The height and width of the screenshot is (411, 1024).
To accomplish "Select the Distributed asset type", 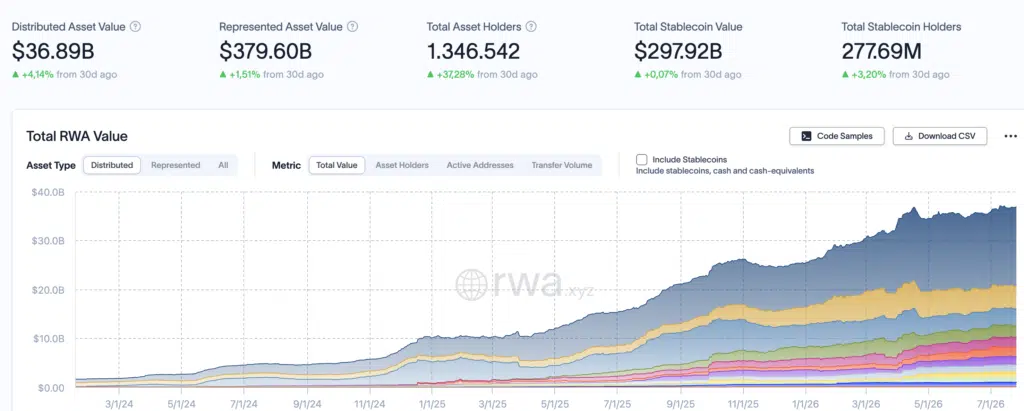I will (112, 165).
